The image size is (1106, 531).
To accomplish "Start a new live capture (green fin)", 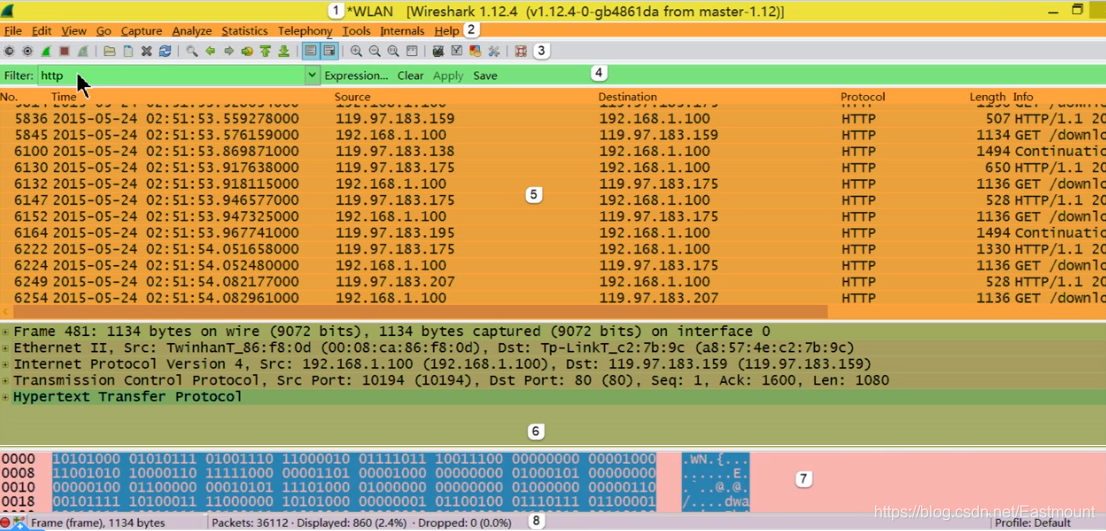I will [46, 51].
